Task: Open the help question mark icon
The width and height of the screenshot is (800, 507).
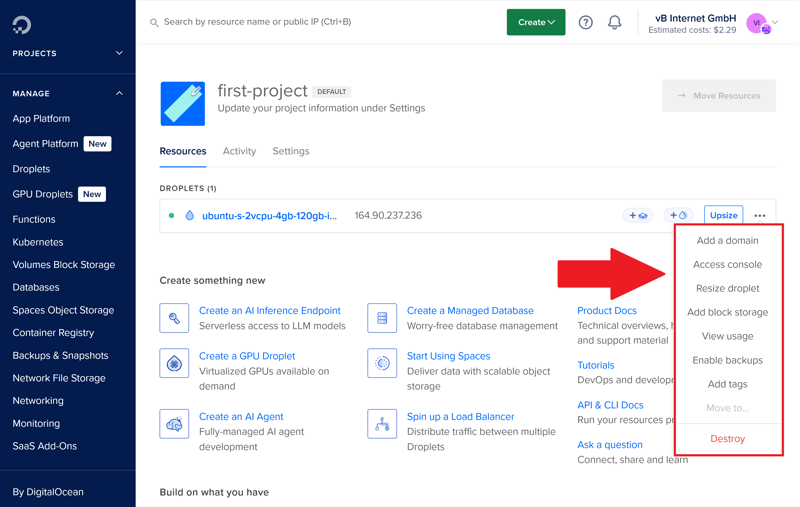Action: click(x=586, y=22)
